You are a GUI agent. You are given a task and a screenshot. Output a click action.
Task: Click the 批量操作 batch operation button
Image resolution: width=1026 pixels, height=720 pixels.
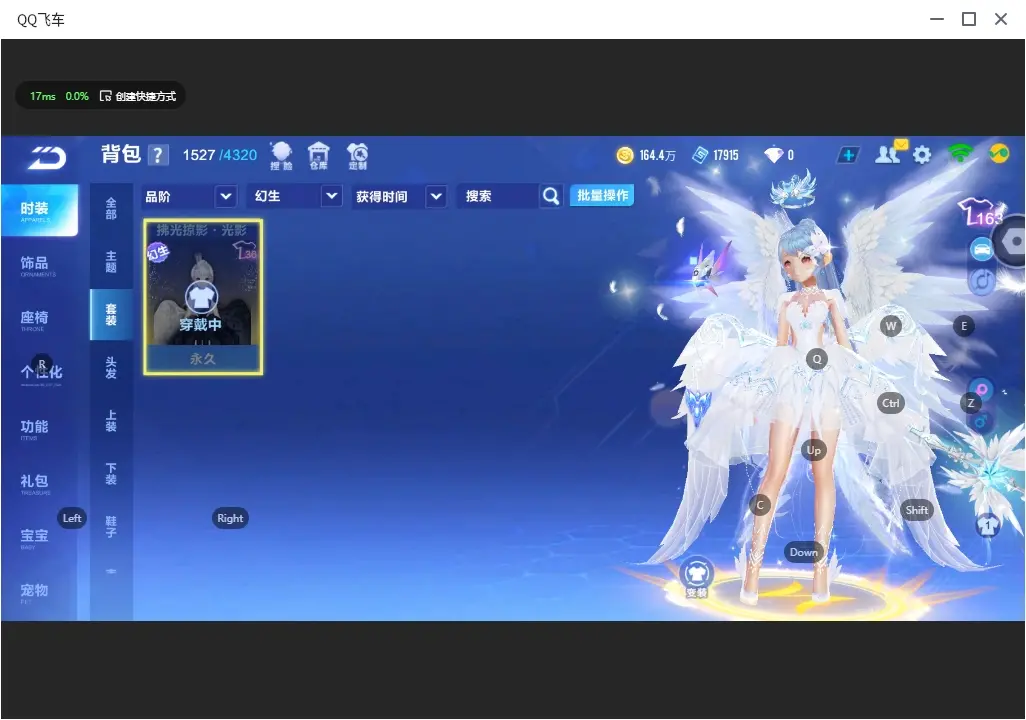coord(602,195)
